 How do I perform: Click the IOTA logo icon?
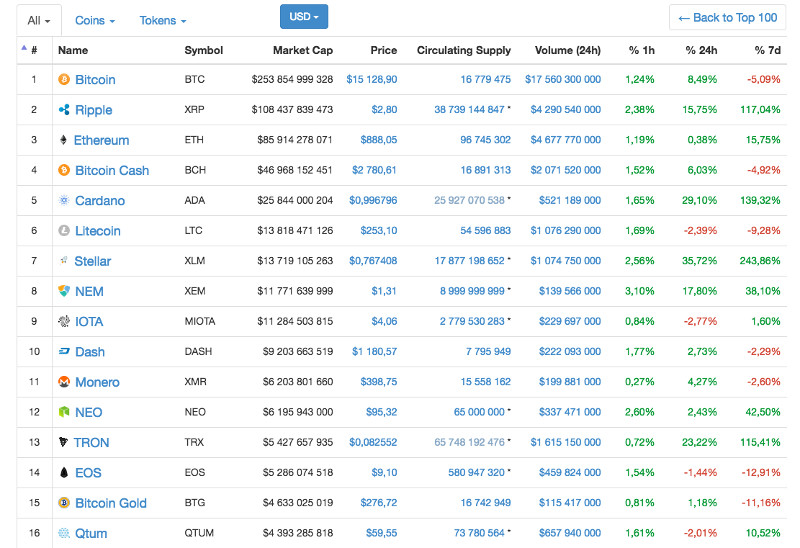point(64,321)
